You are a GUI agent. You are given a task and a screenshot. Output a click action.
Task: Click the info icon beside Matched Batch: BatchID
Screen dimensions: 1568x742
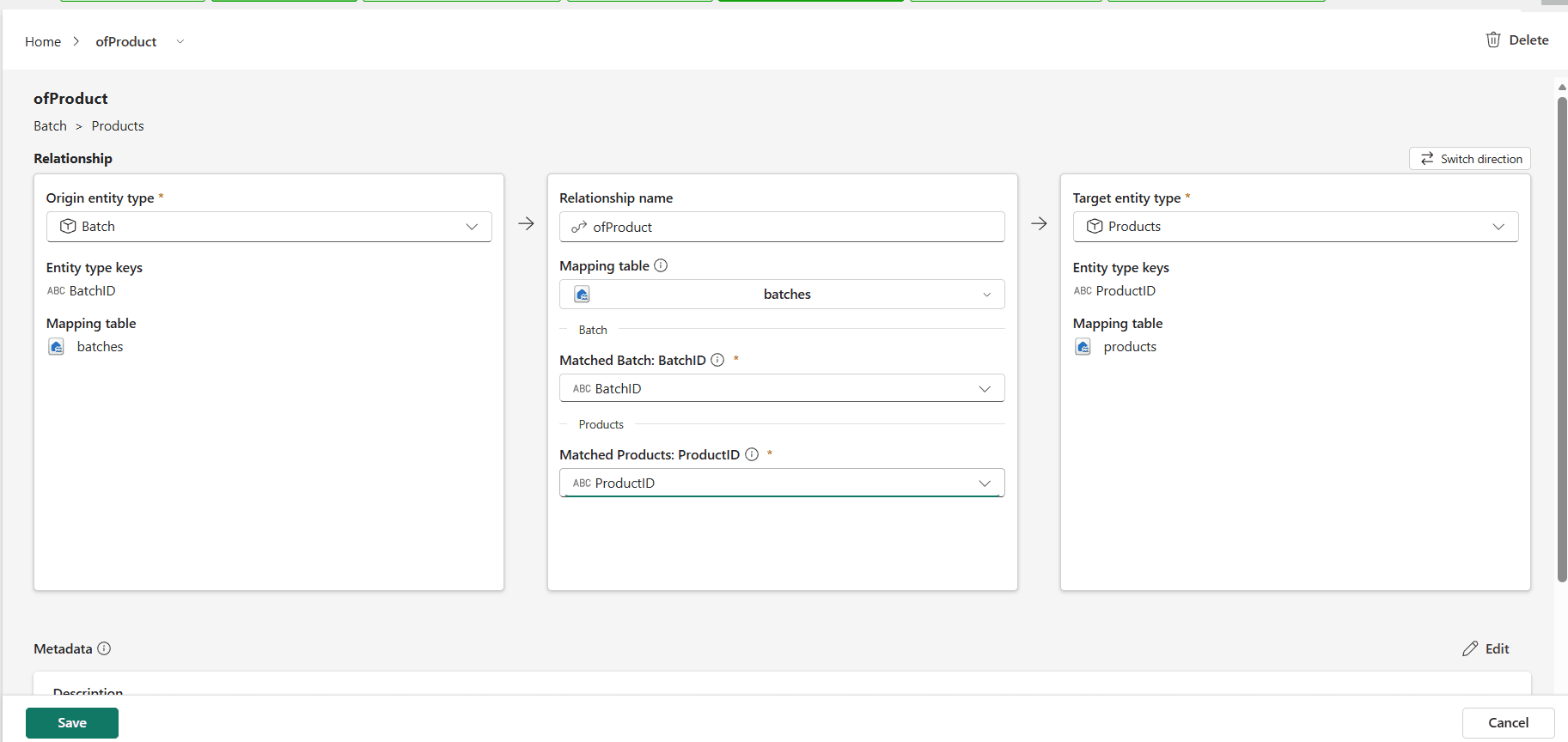717,360
